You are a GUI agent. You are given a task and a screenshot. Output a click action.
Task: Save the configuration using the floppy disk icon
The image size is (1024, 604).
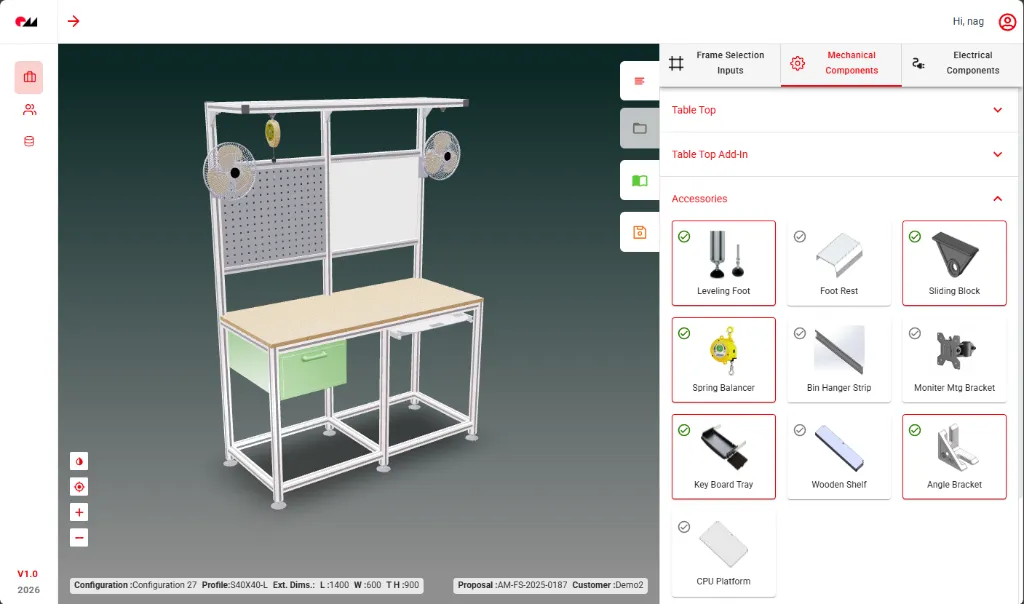coord(638,232)
